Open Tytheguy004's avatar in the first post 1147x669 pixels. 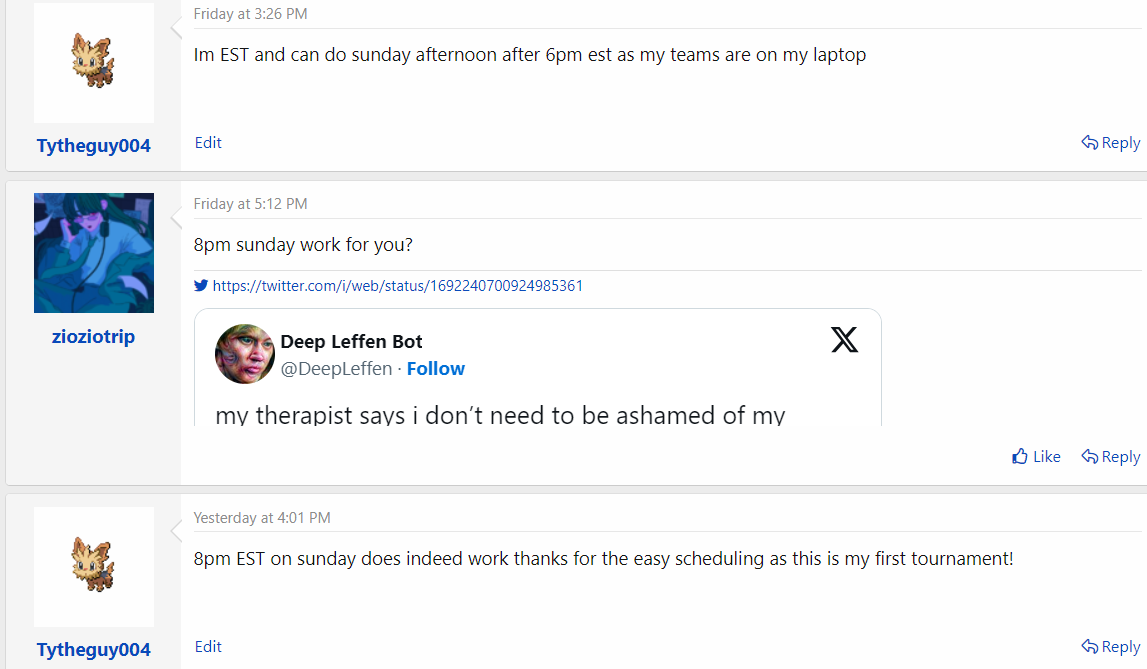coord(94,61)
